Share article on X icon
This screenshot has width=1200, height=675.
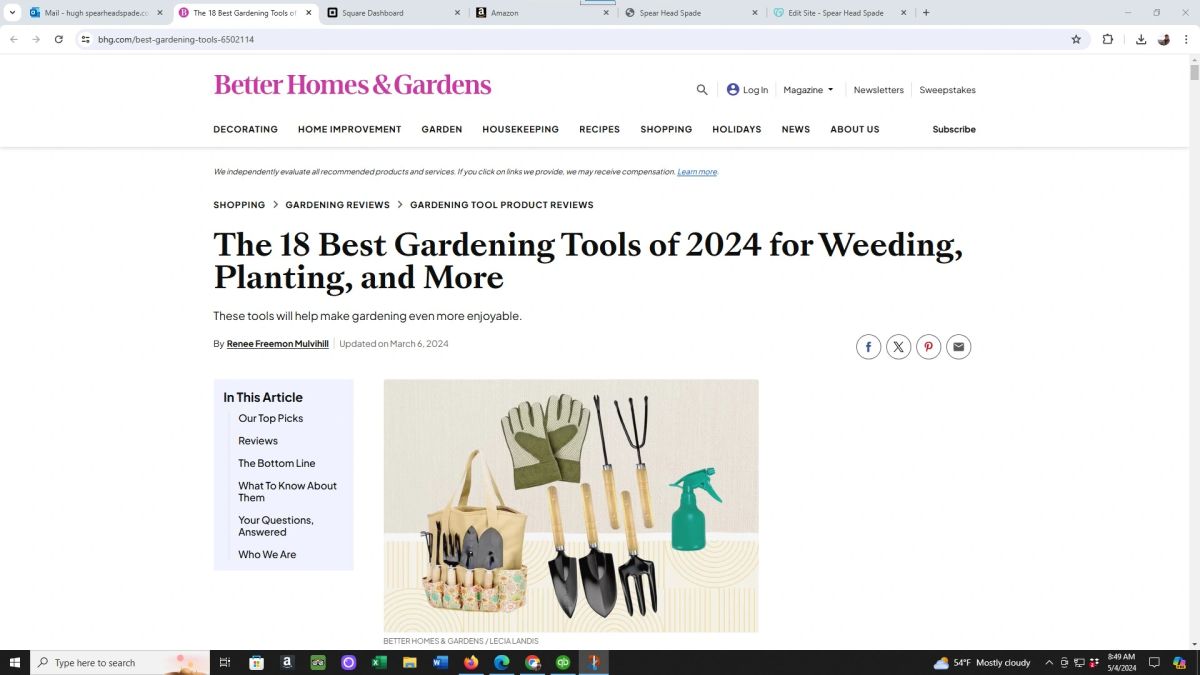tap(898, 347)
